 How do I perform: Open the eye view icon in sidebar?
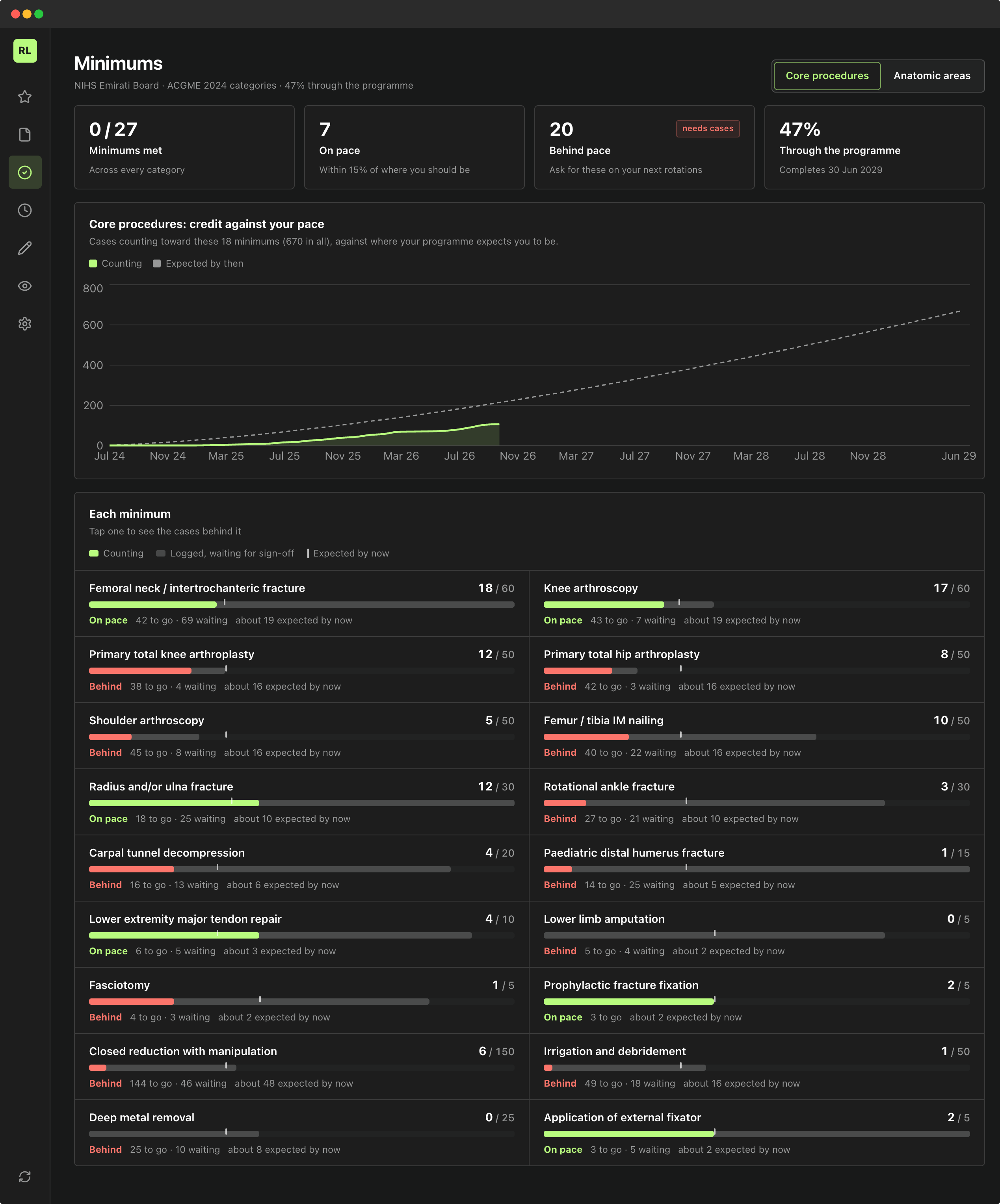tap(25, 286)
